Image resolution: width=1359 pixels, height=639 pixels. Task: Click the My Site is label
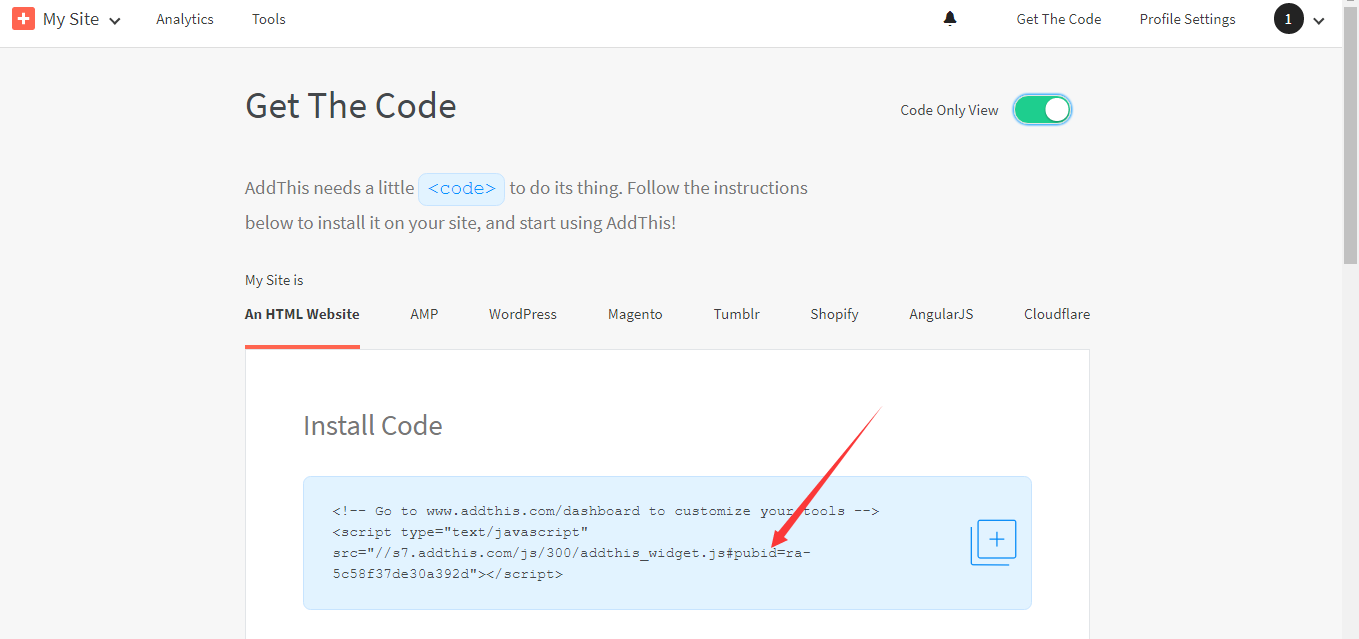(274, 280)
